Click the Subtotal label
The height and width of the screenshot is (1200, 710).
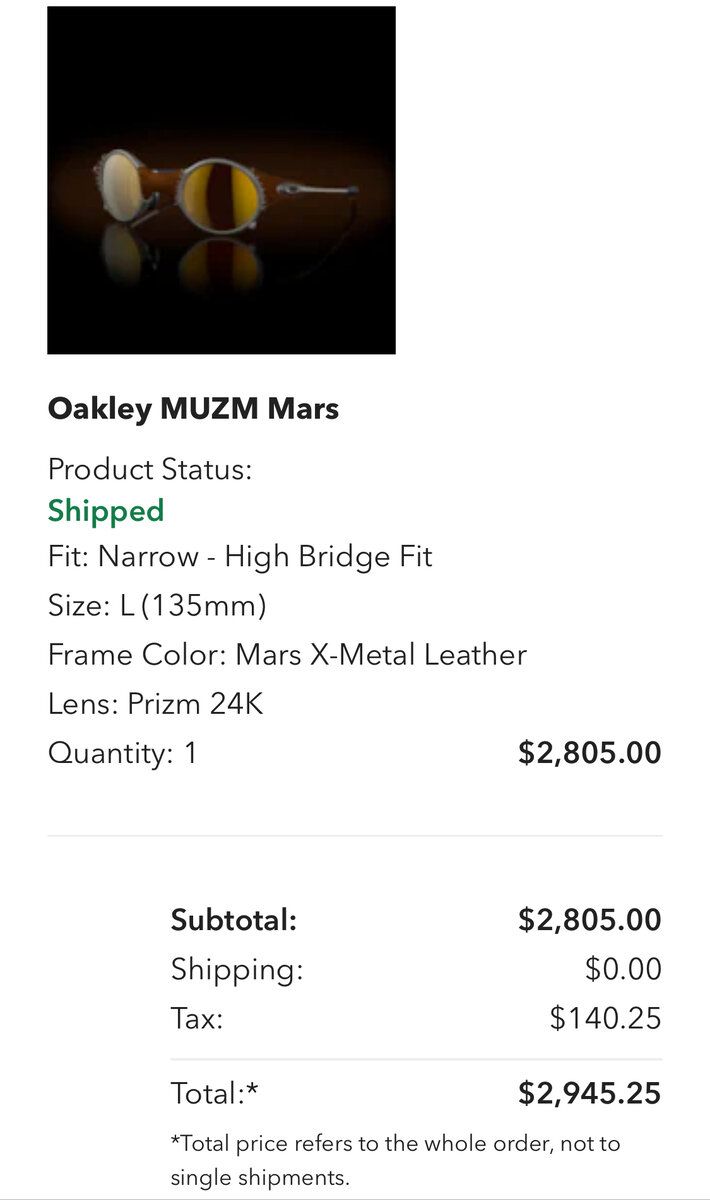click(234, 920)
